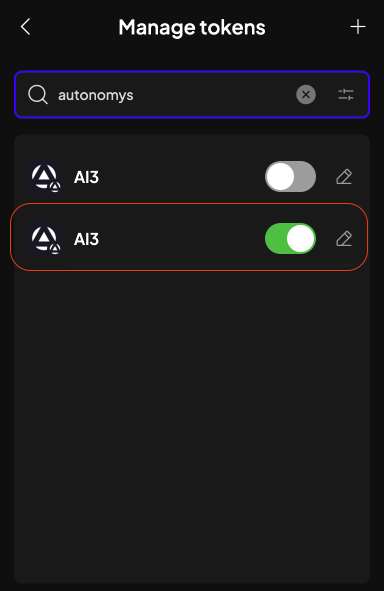This screenshot has height=591, width=384.
Task: Go back using the left chevron arrow
Action: tap(25, 27)
